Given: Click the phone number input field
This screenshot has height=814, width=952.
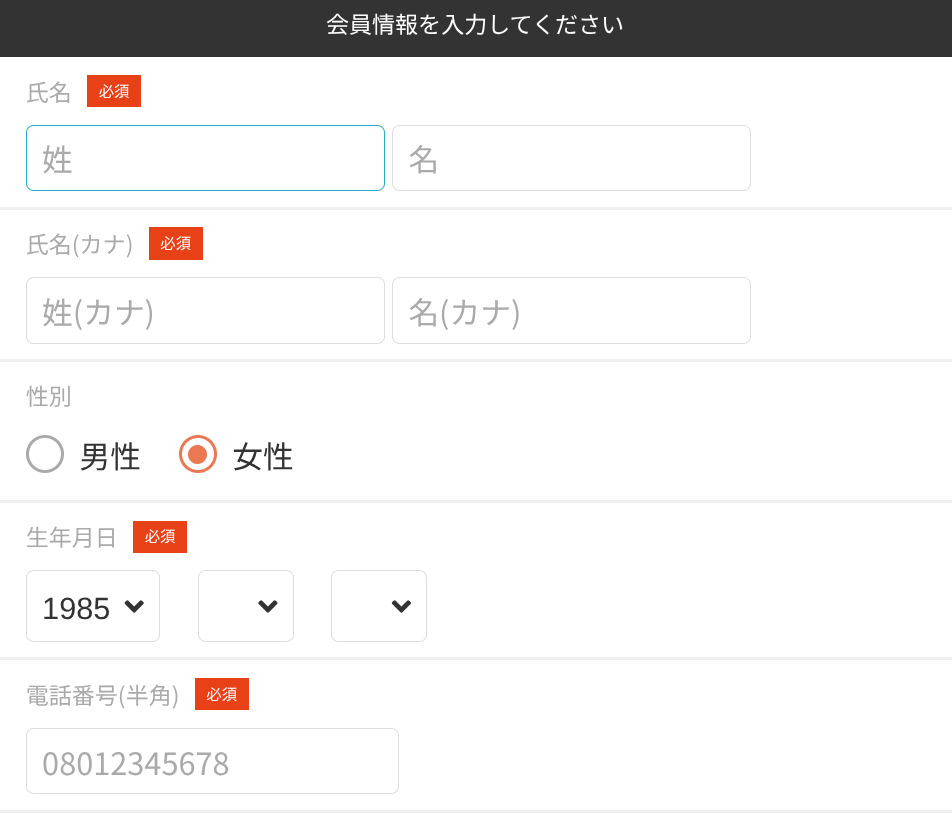Looking at the screenshot, I should pos(212,761).
